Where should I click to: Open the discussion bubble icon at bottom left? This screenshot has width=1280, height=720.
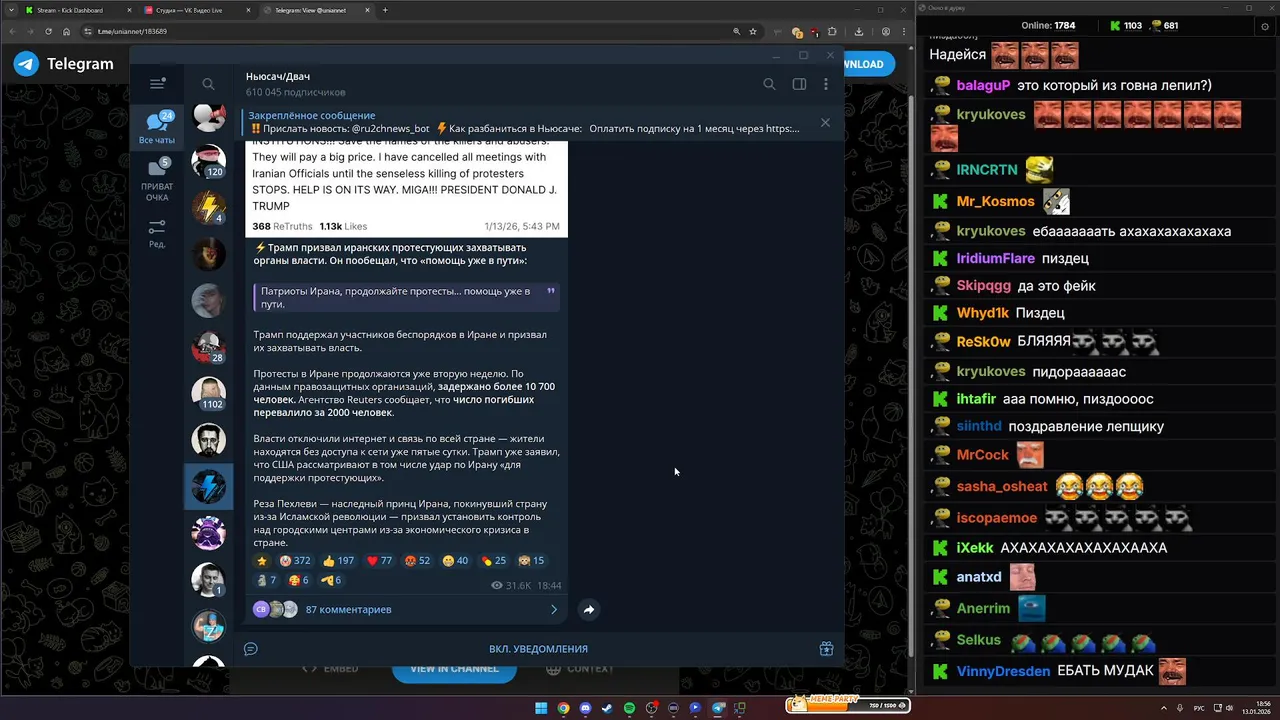pos(251,649)
